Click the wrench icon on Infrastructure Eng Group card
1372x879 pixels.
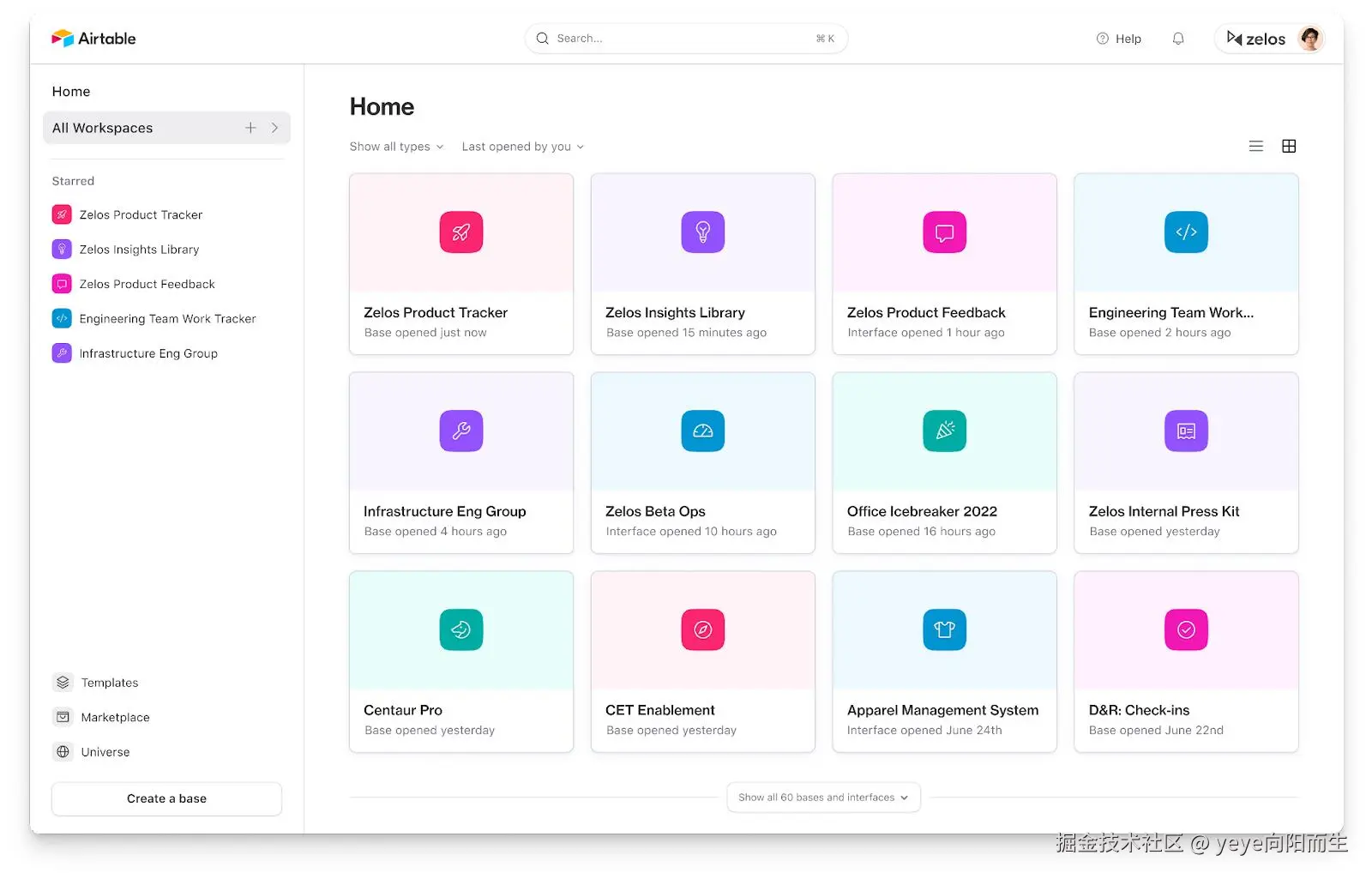(461, 431)
